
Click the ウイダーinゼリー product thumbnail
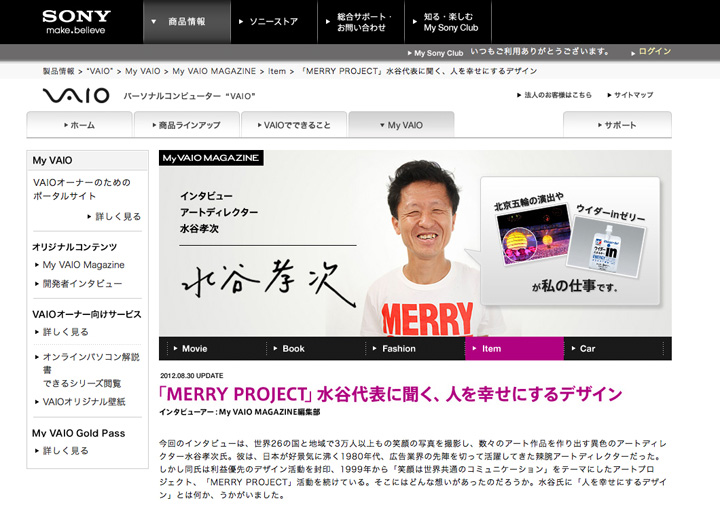(x=606, y=247)
